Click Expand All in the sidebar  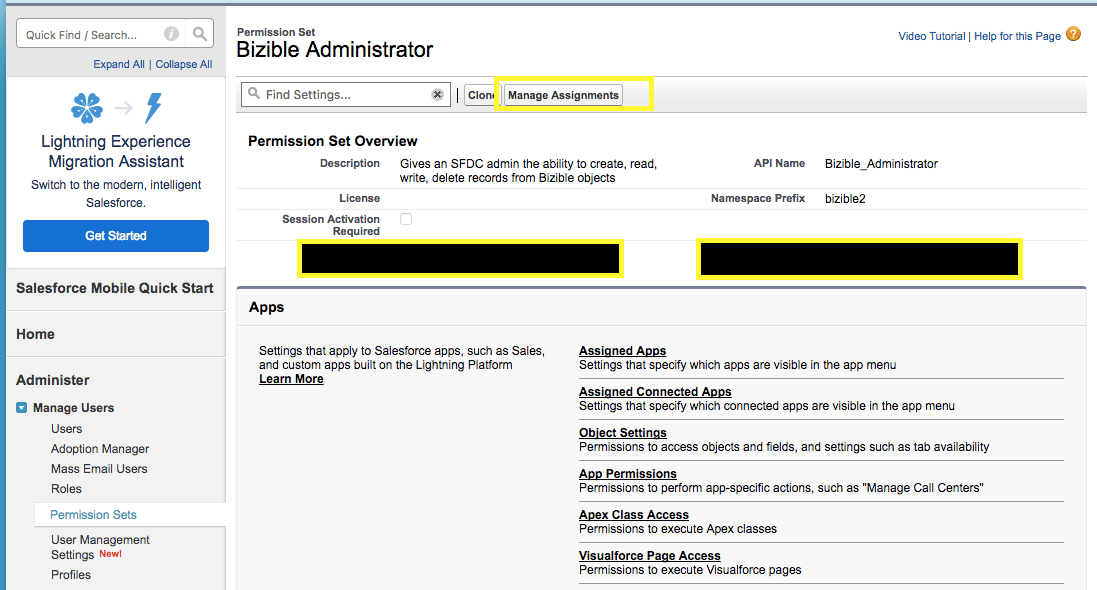coord(119,63)
